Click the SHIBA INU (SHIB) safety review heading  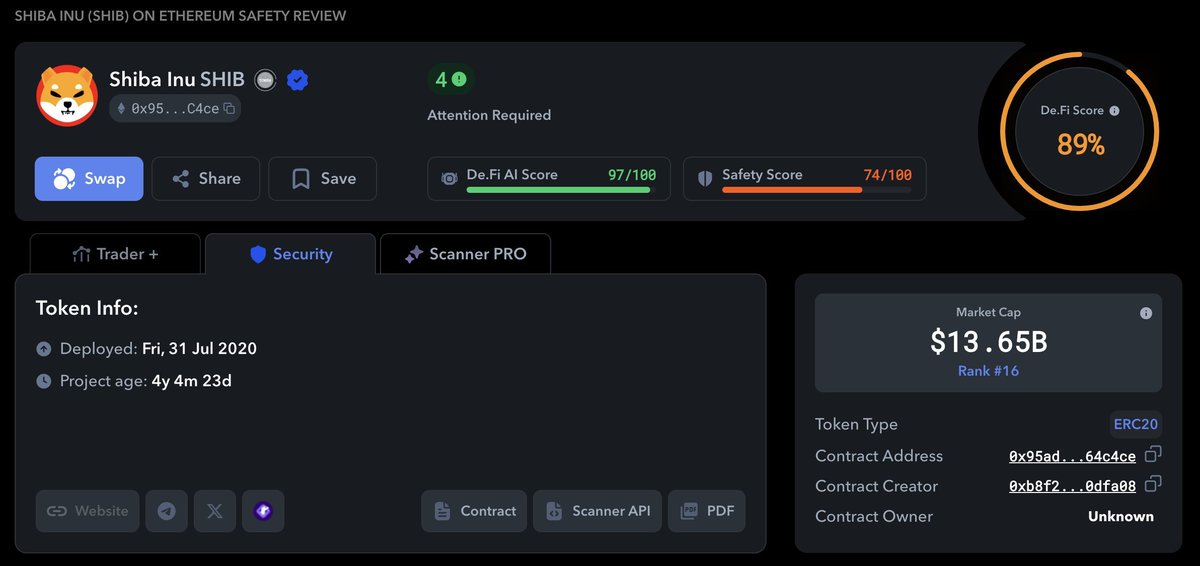[x=180, y=16]
